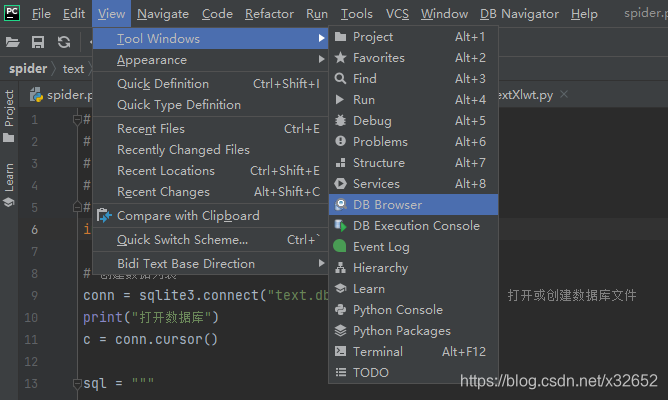Click the green Event Log icon
The width and height of the screenshot is (668, 400).
[x=340, y=246]
